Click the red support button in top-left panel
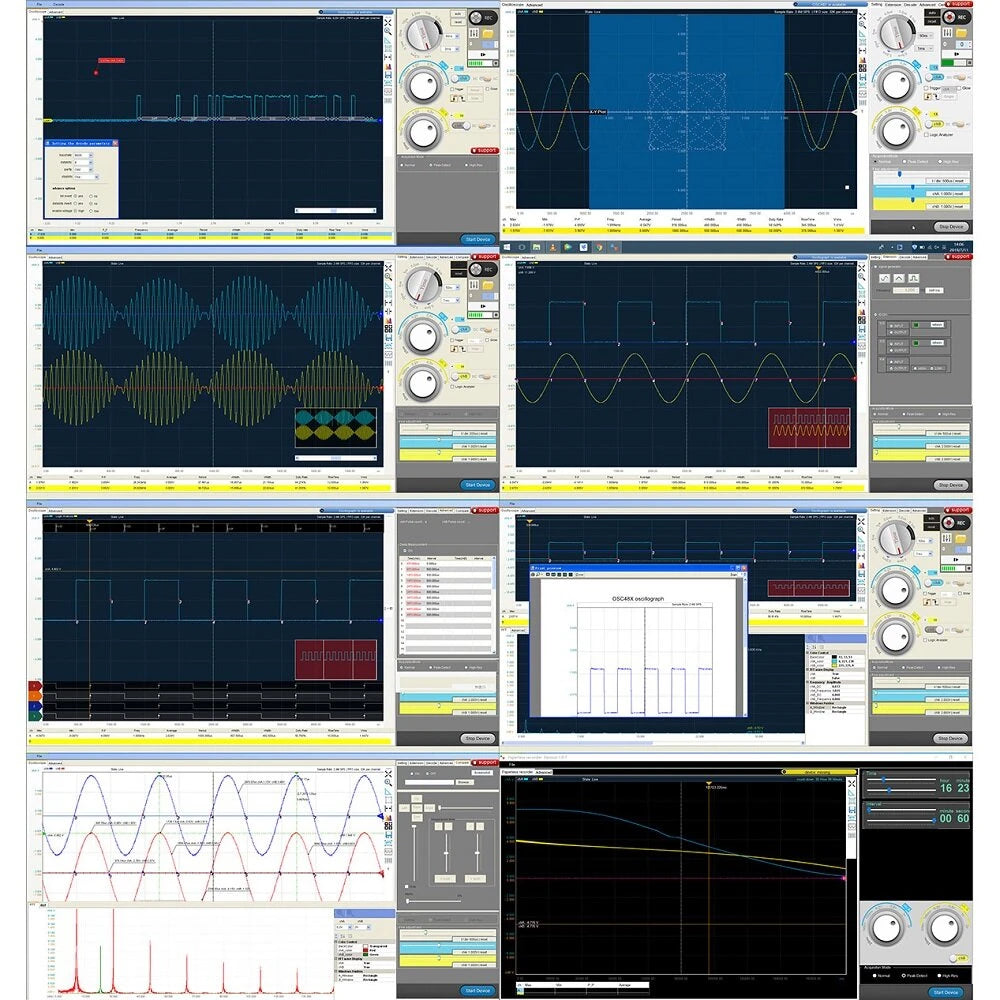 coord(485,151)
